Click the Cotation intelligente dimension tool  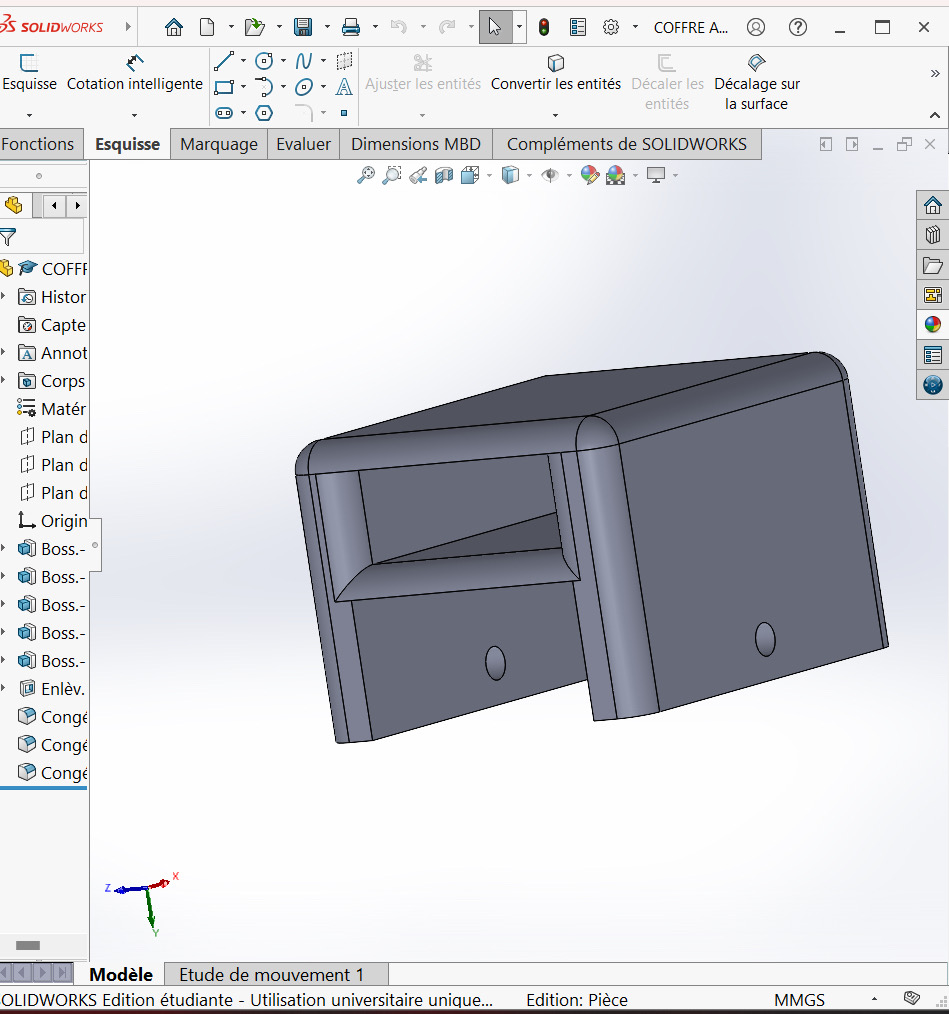[134, 73]
